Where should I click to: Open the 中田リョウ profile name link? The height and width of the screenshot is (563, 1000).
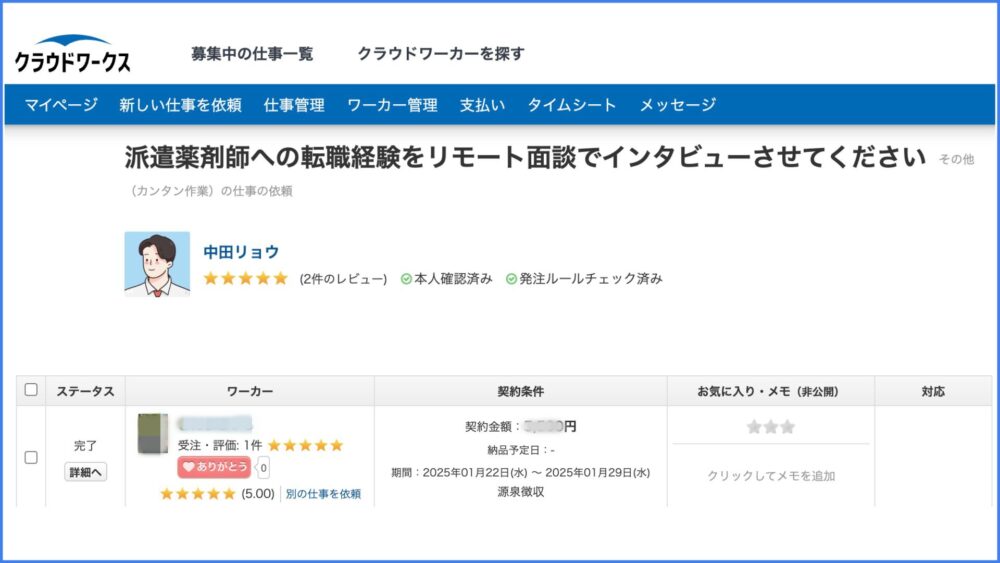(x=241, y=252)
